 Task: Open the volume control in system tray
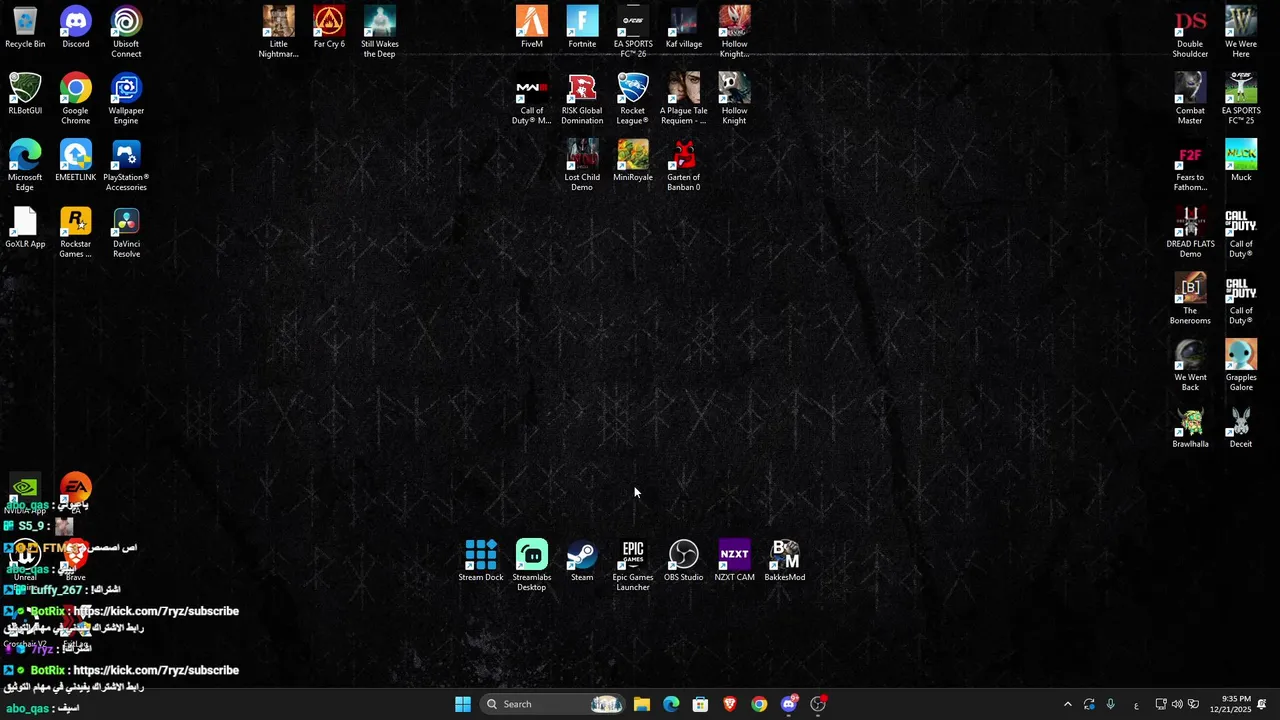coord(1177,704)
